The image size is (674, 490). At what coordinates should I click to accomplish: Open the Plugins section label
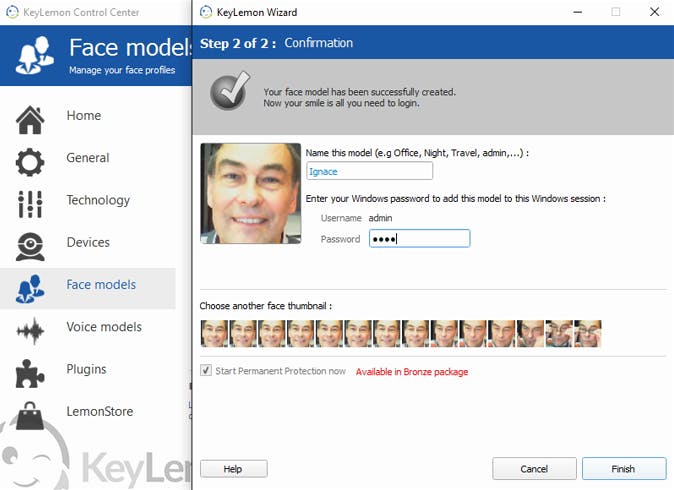pos(86,369)
